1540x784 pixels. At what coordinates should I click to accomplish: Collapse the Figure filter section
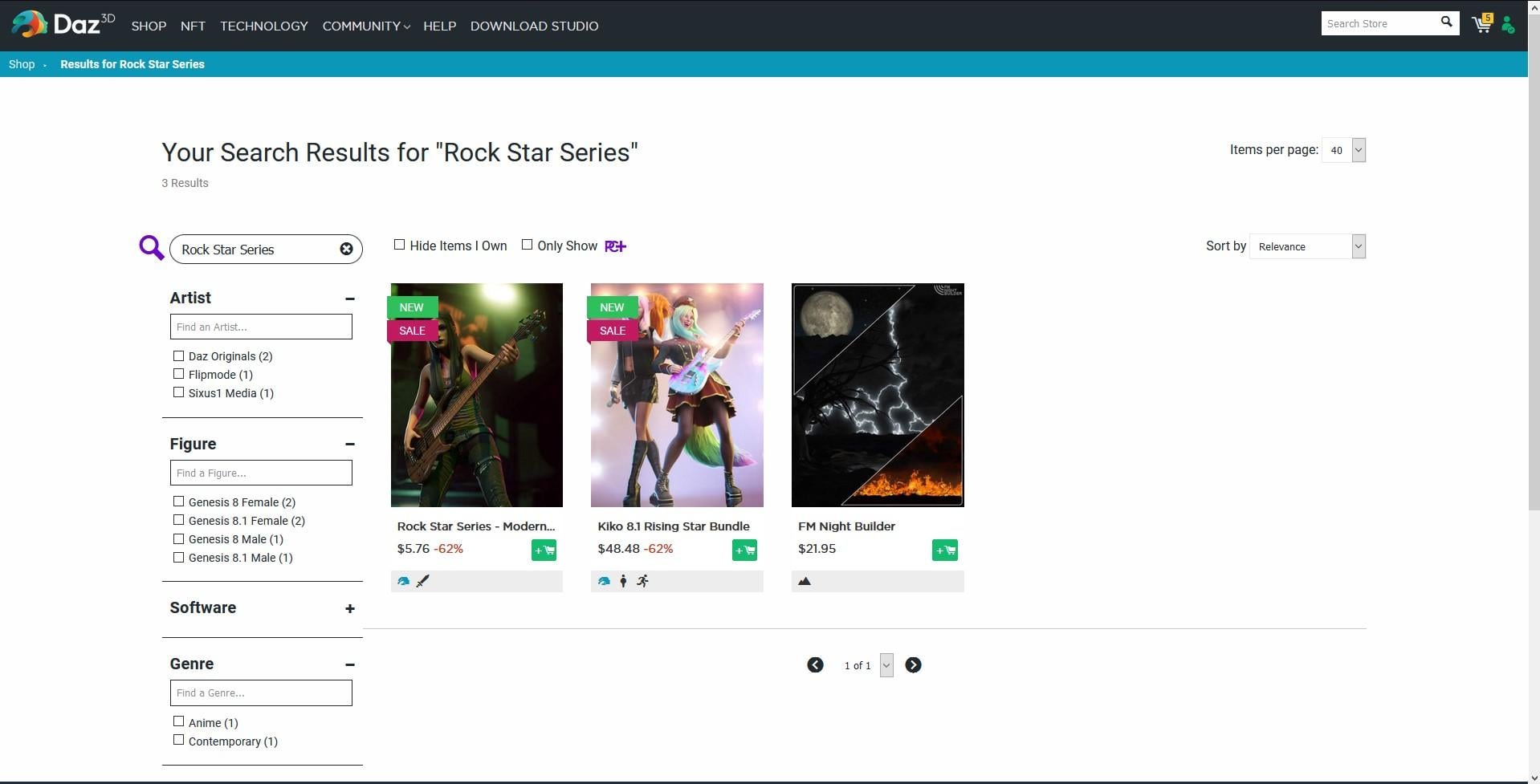pos(350,445)
